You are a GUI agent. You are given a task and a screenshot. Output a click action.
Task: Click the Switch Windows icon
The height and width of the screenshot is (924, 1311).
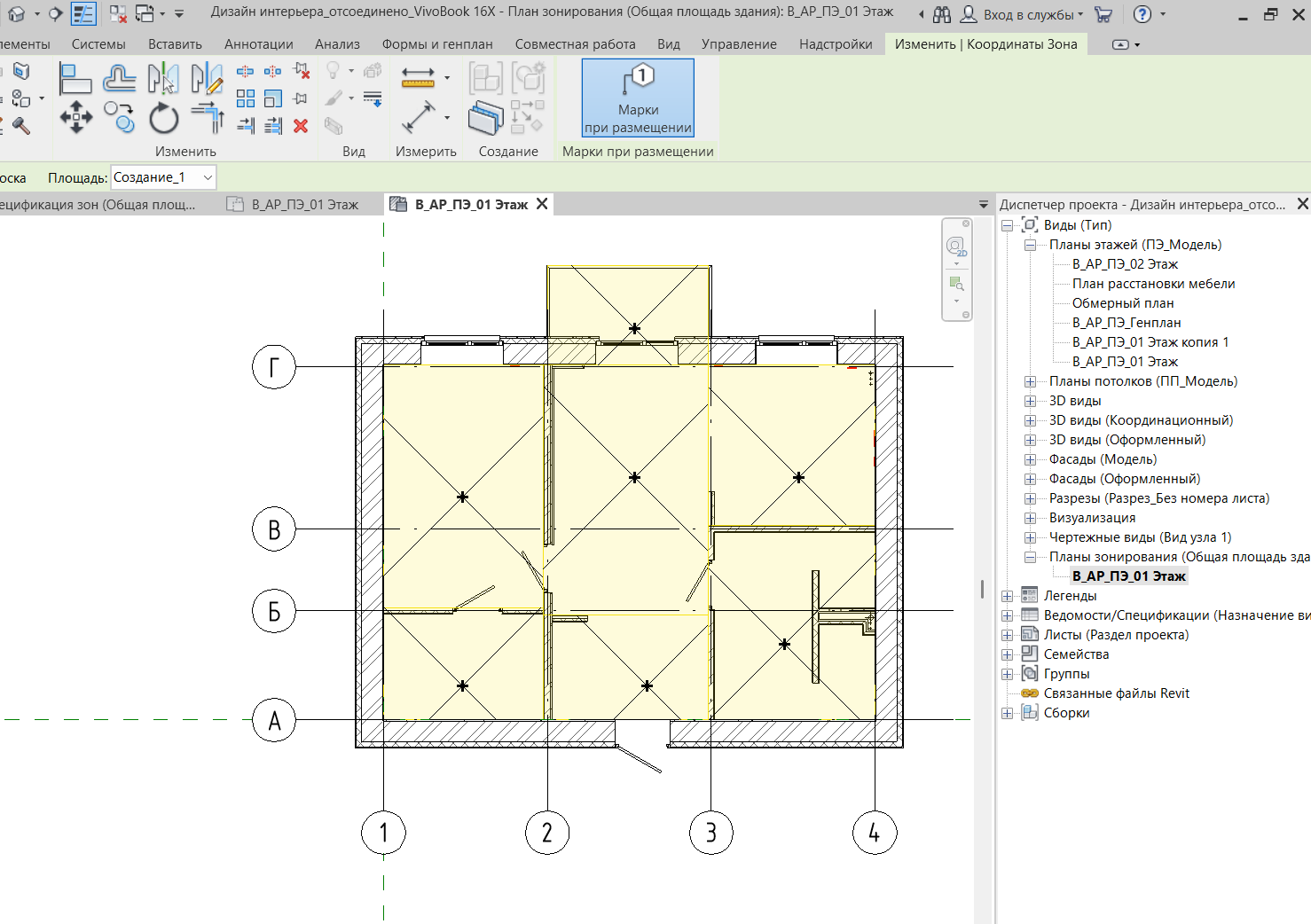(x=145, y=14)
